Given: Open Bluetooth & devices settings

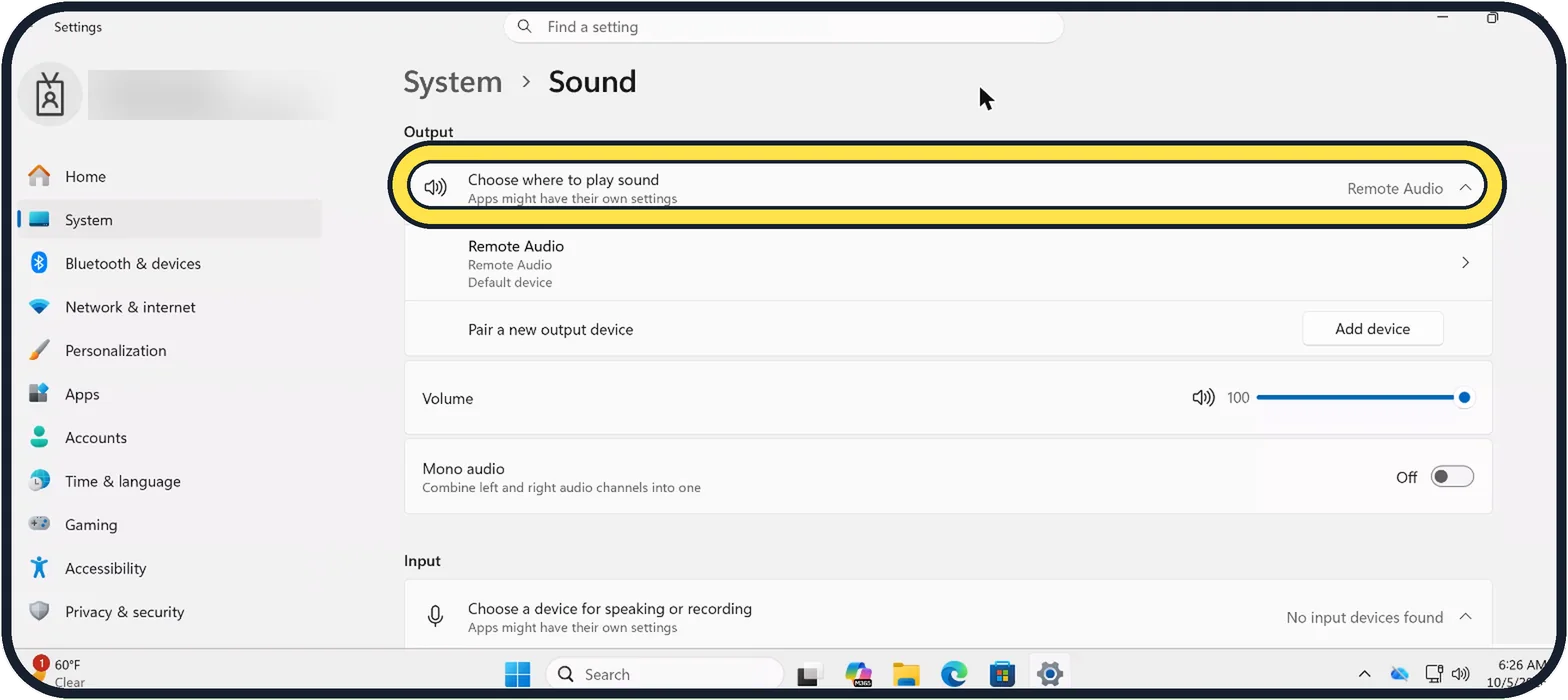Looking at the screenshot, I should tap(170, 263).
